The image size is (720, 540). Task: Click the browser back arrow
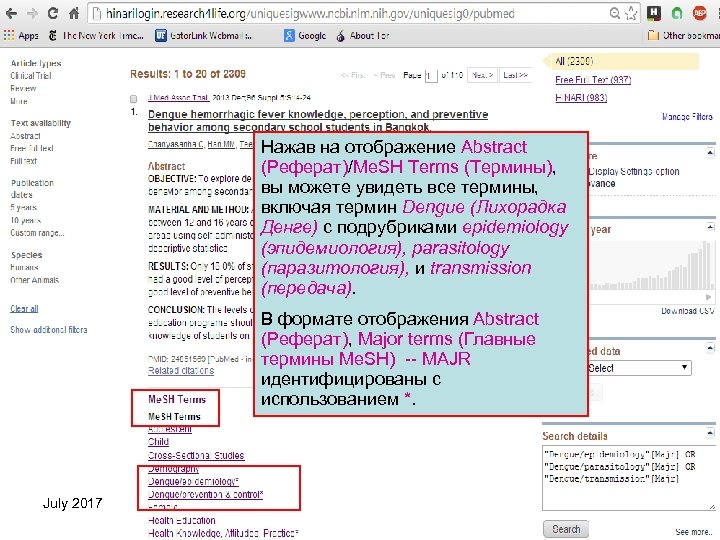pyautogui.click(x=11, y=13)
